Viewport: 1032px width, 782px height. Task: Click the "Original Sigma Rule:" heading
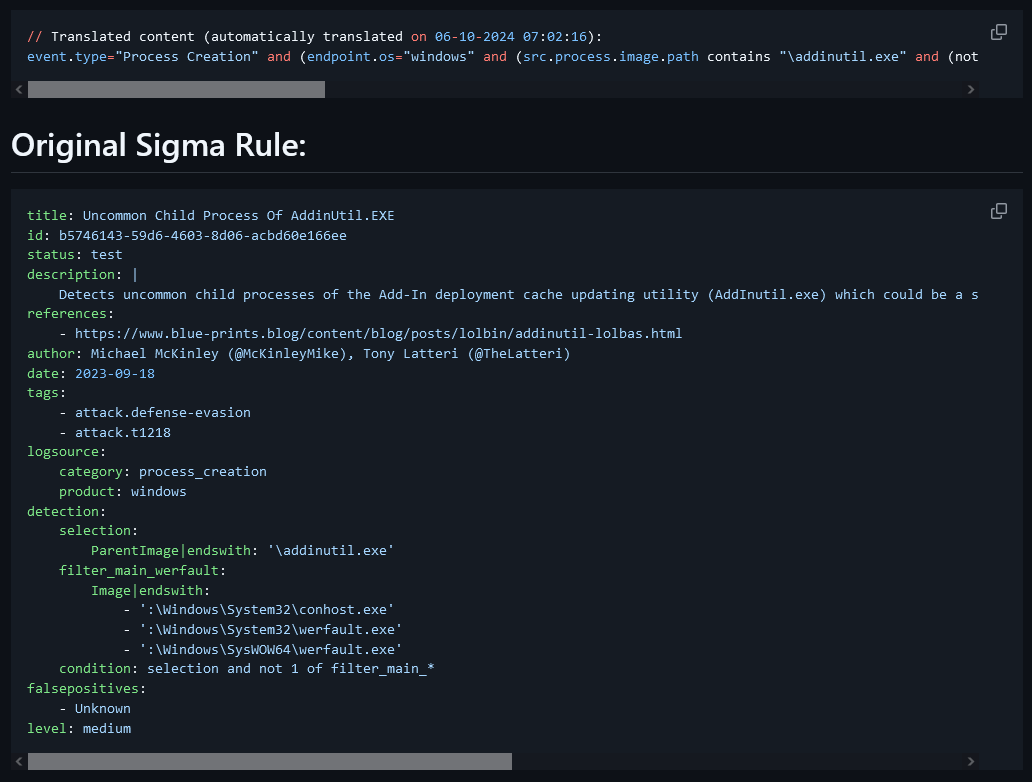[x=158, y=146]
